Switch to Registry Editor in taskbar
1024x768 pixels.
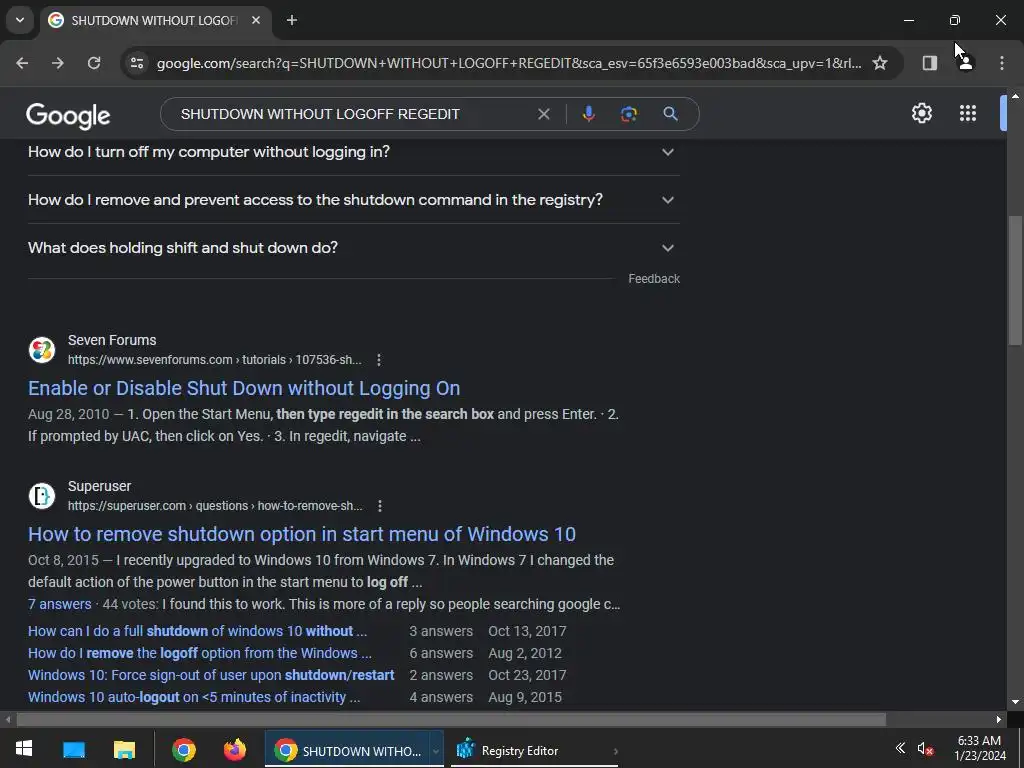[x=534, y=750]
